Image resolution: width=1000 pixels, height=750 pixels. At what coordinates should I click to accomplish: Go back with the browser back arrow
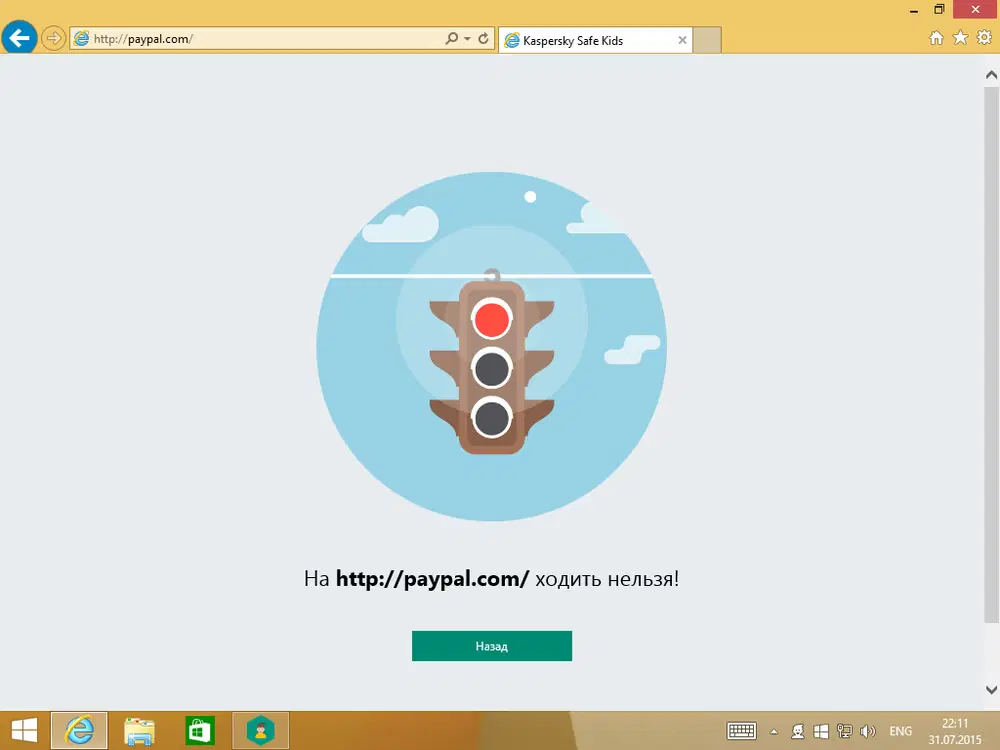point(19,38)
